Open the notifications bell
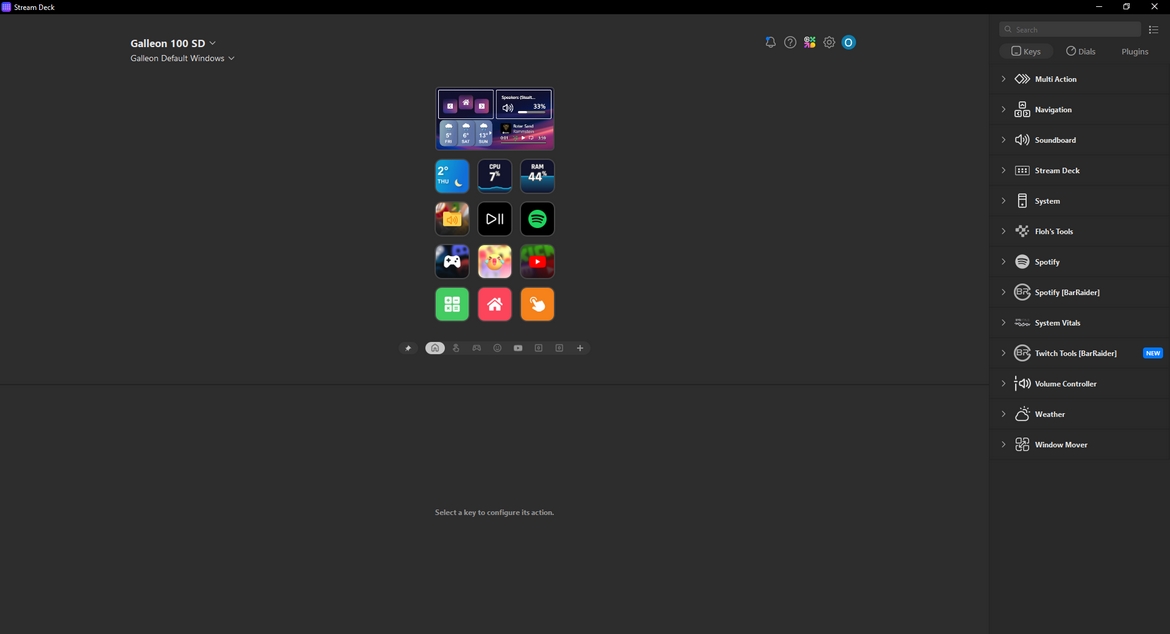Screen dimensions: 1170x634 (770, 43)
